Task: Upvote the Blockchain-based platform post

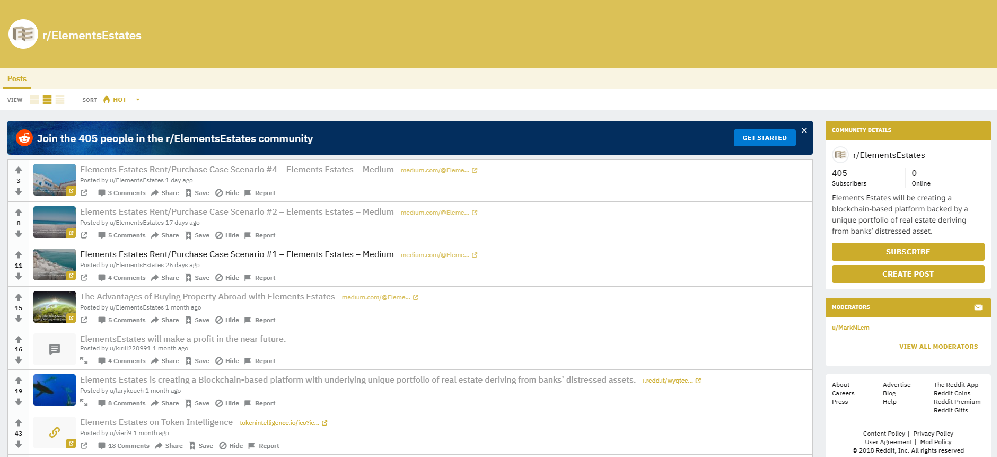Action: tap(18, 381)
